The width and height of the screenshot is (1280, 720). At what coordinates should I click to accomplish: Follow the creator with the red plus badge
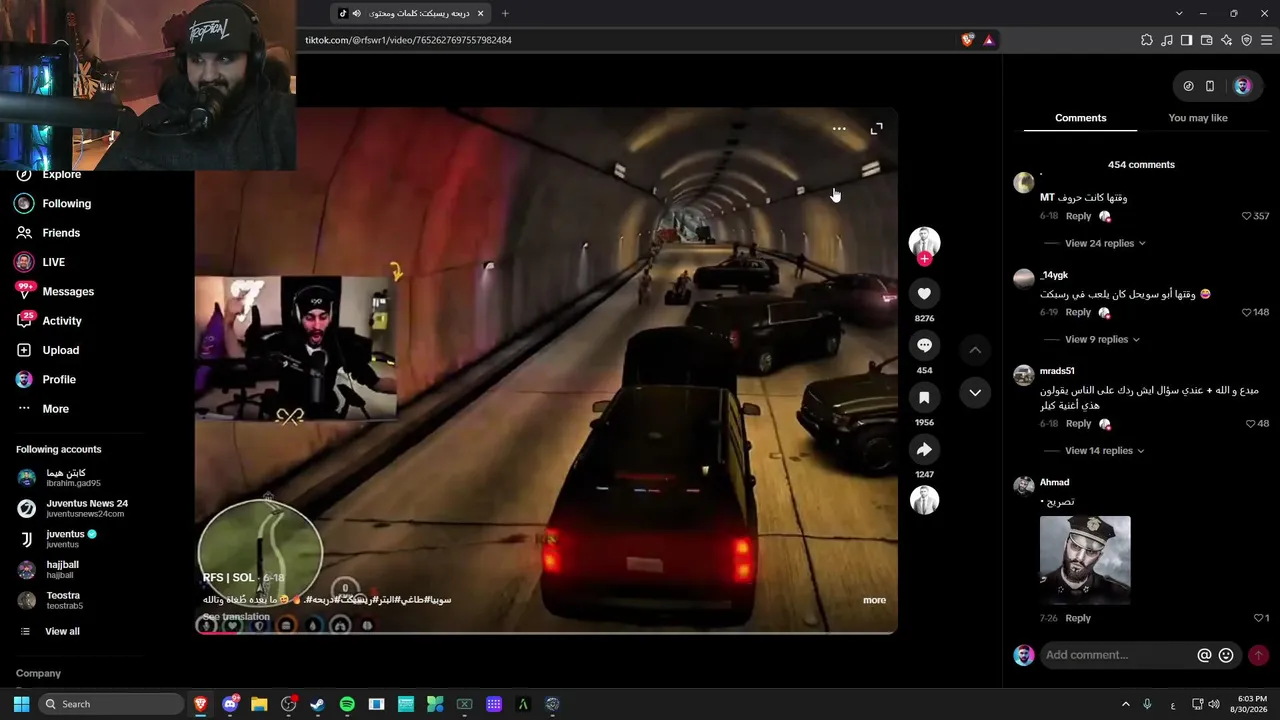tap(924, 259)
